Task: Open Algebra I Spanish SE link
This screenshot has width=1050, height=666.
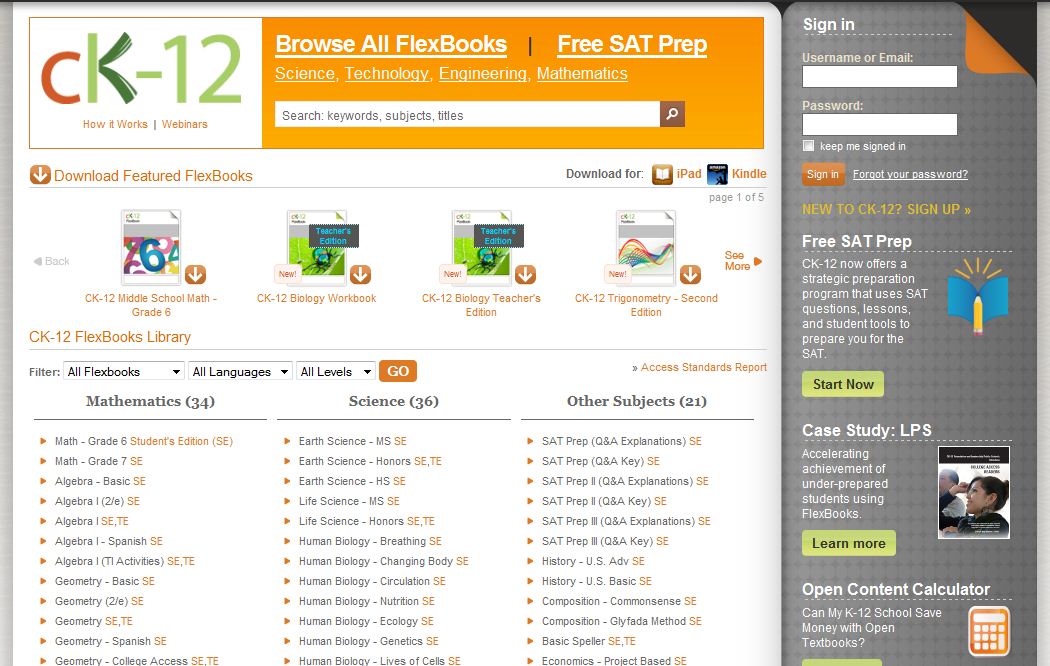Action: tap(108, 542)
